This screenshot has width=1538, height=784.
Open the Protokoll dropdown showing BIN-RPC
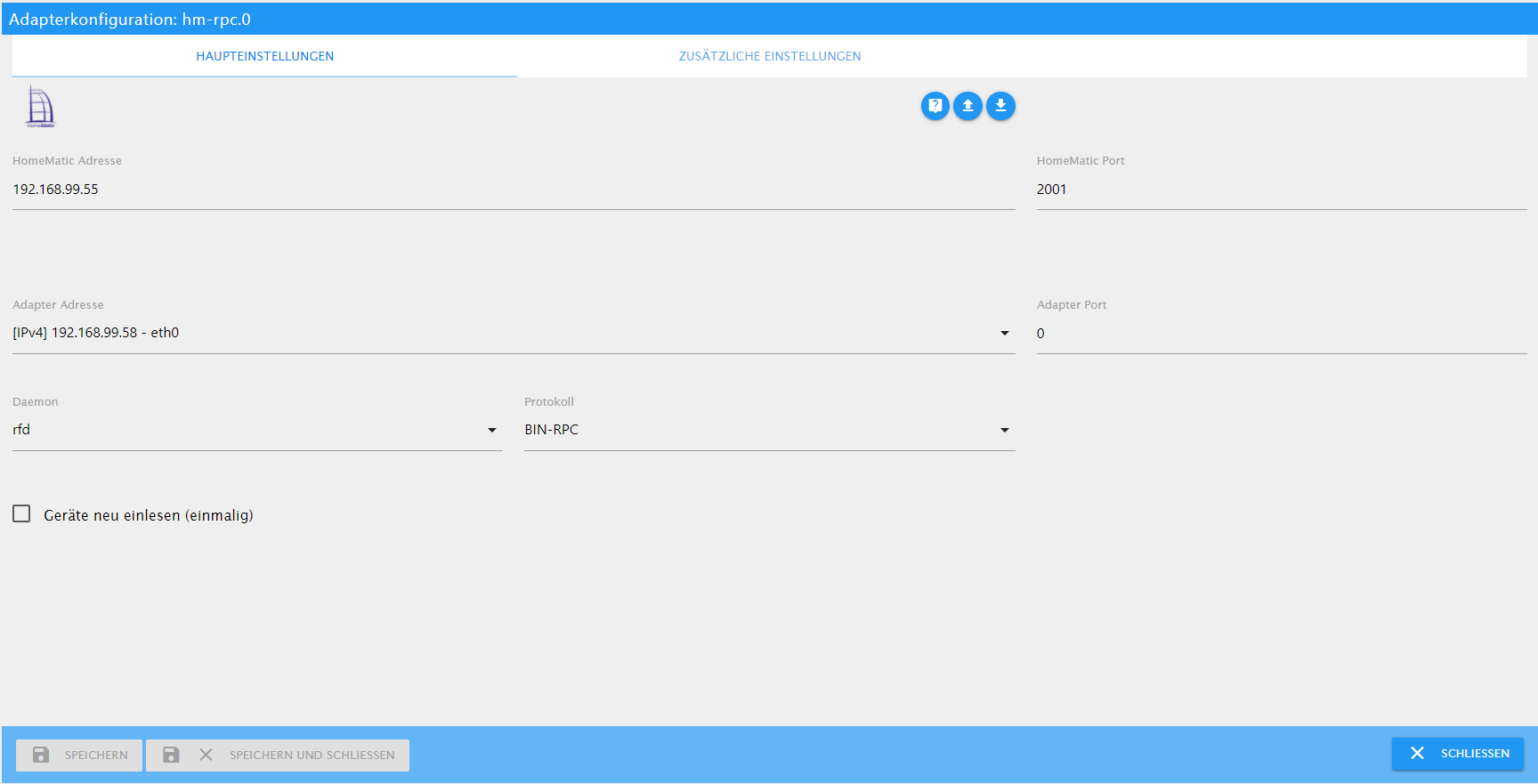coord(769,430)
